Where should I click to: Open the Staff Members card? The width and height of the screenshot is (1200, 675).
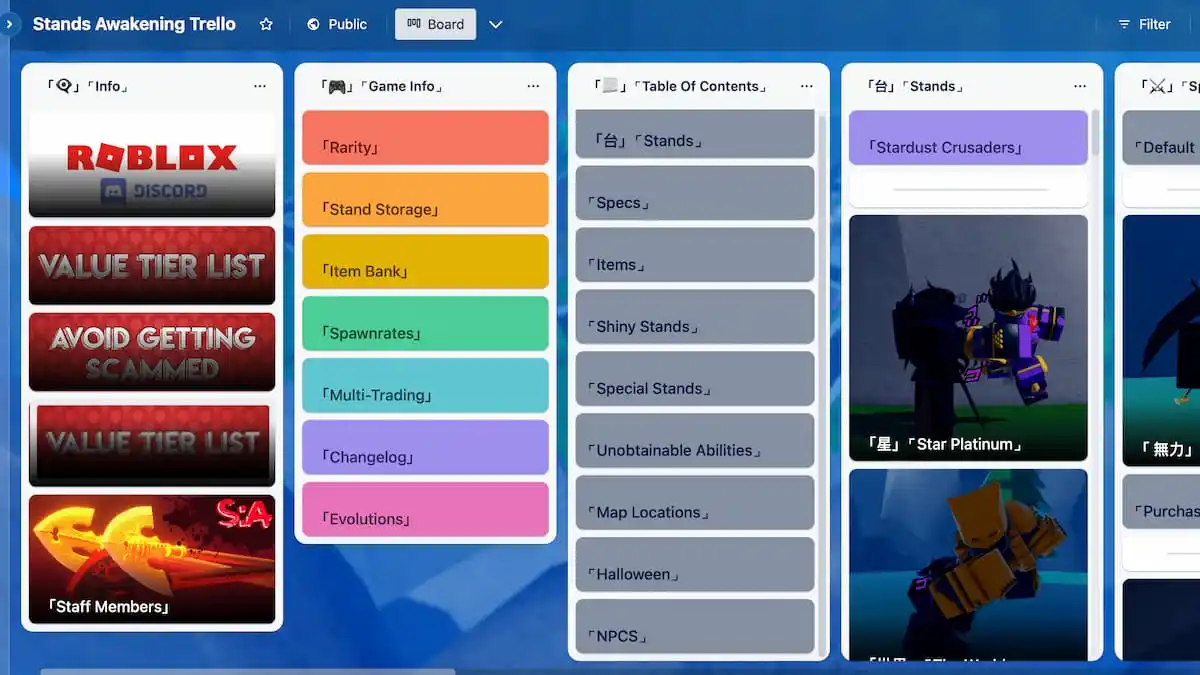pos(152,560)
